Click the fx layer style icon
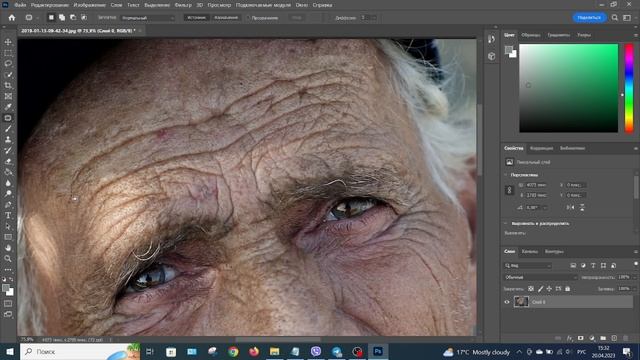 coord(570,338)
